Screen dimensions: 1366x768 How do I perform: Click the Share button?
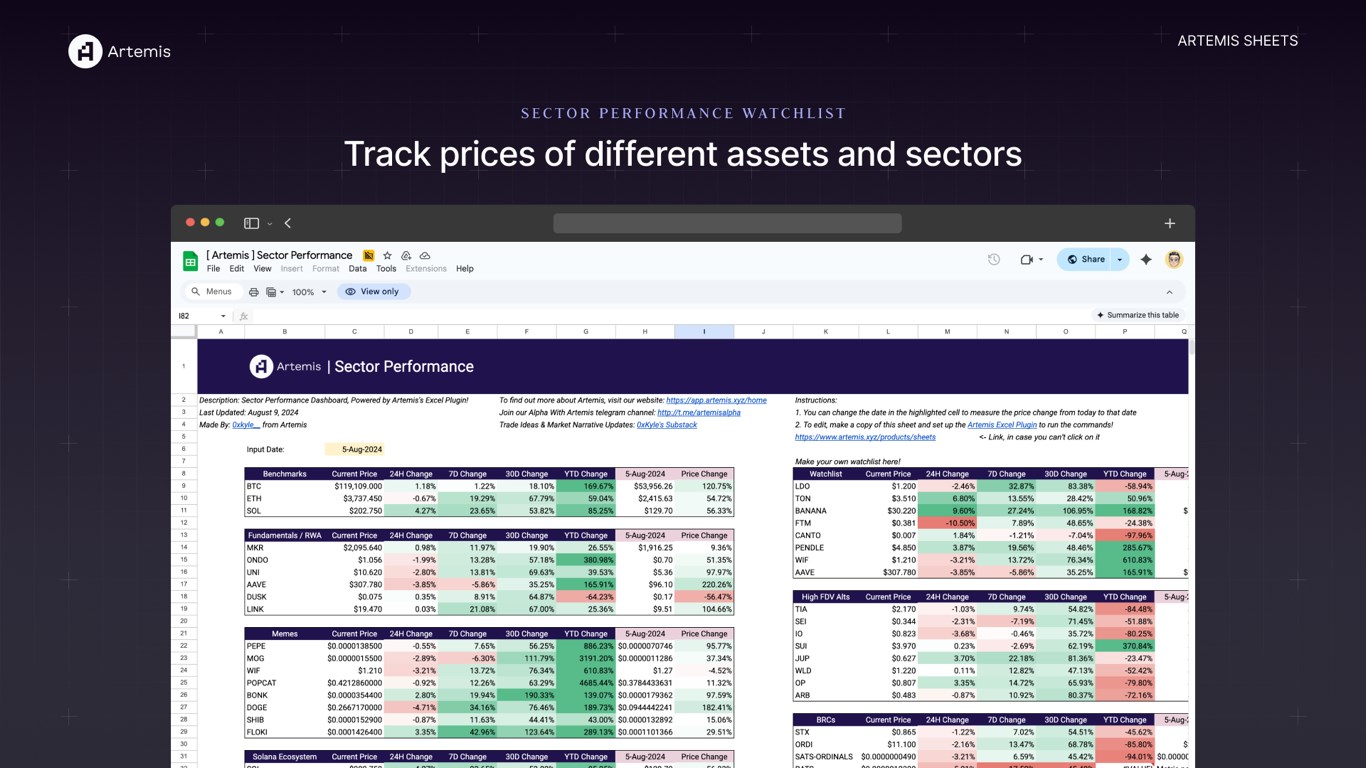pos(1085,259)
